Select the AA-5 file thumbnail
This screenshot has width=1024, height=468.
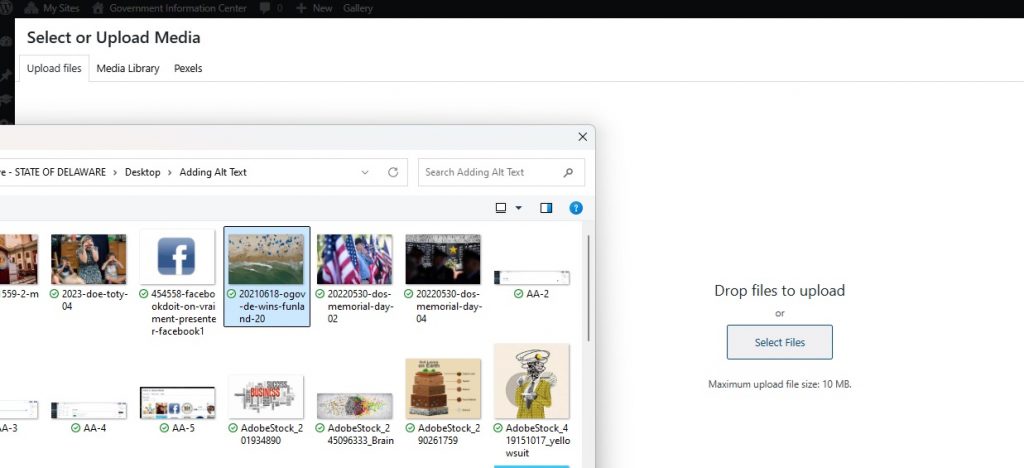tap(178, 403)
